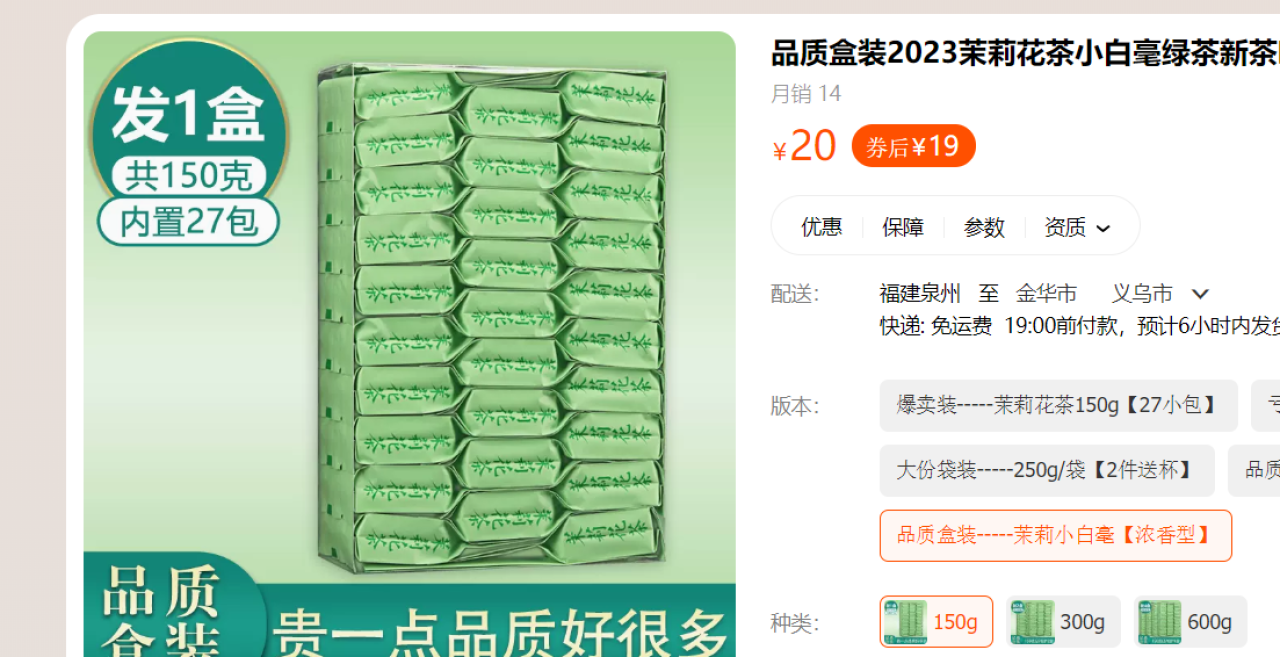Expand the delivery destination chevron next to 义乌市
Viewport: 1280px width, 657px height.
[1201, 294]
